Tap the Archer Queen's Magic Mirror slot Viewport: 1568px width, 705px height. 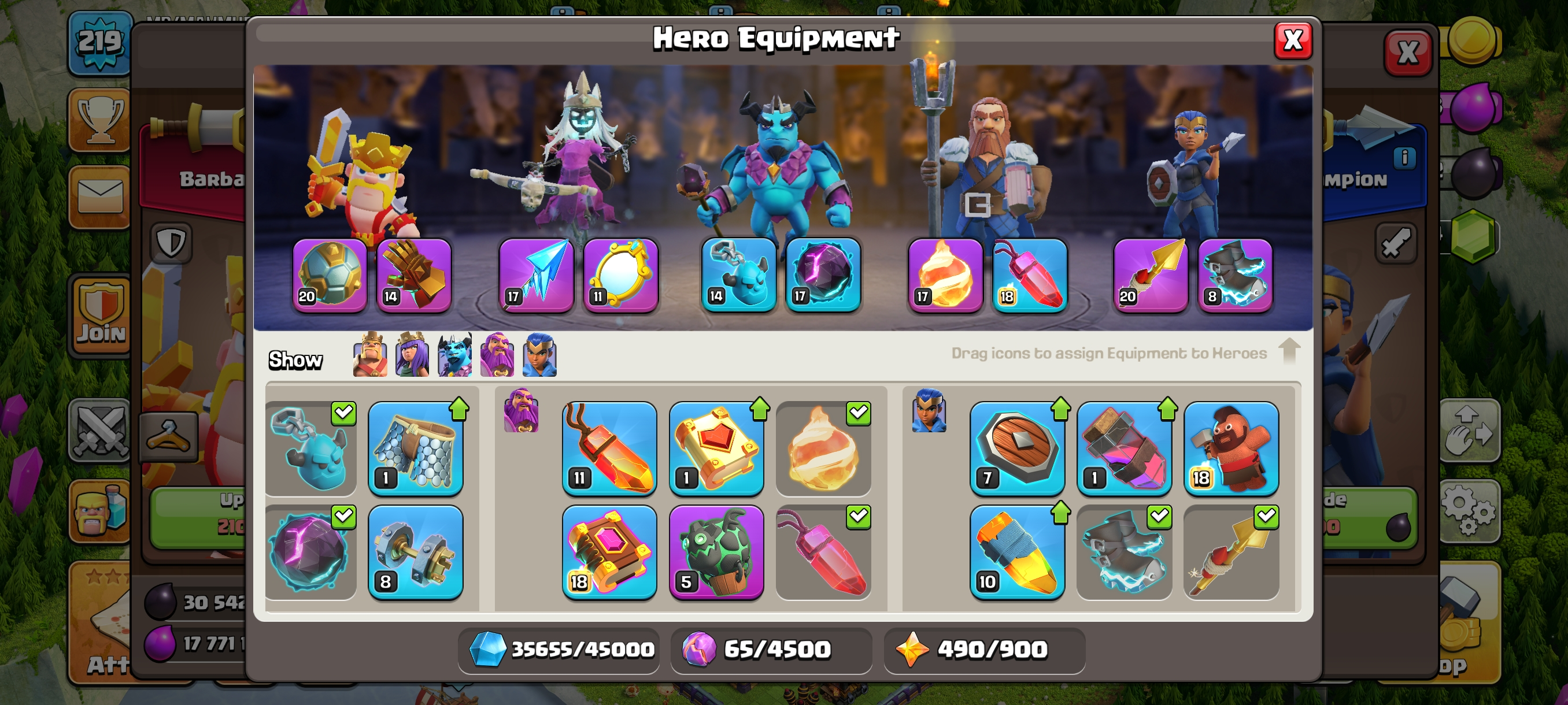click(x=620, y=276)
